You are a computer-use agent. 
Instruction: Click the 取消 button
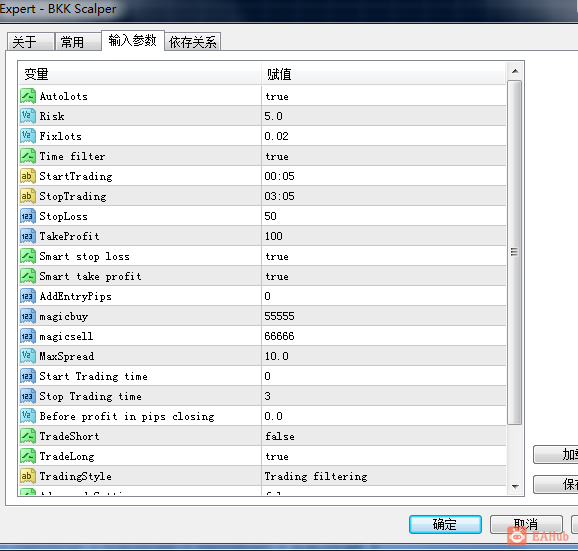[526, 524]
